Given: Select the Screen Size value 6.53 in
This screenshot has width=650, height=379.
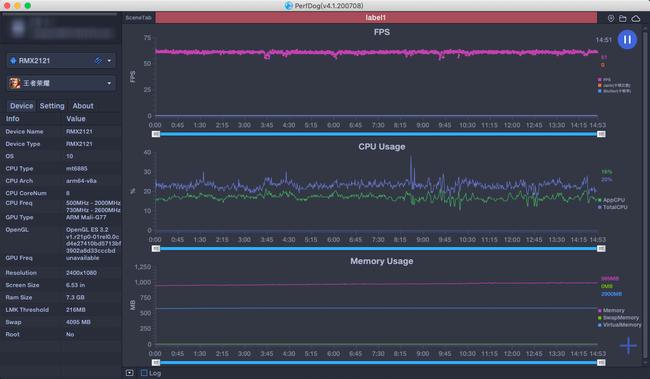Looking at the screenshot, I should click(x=75, y=285).
